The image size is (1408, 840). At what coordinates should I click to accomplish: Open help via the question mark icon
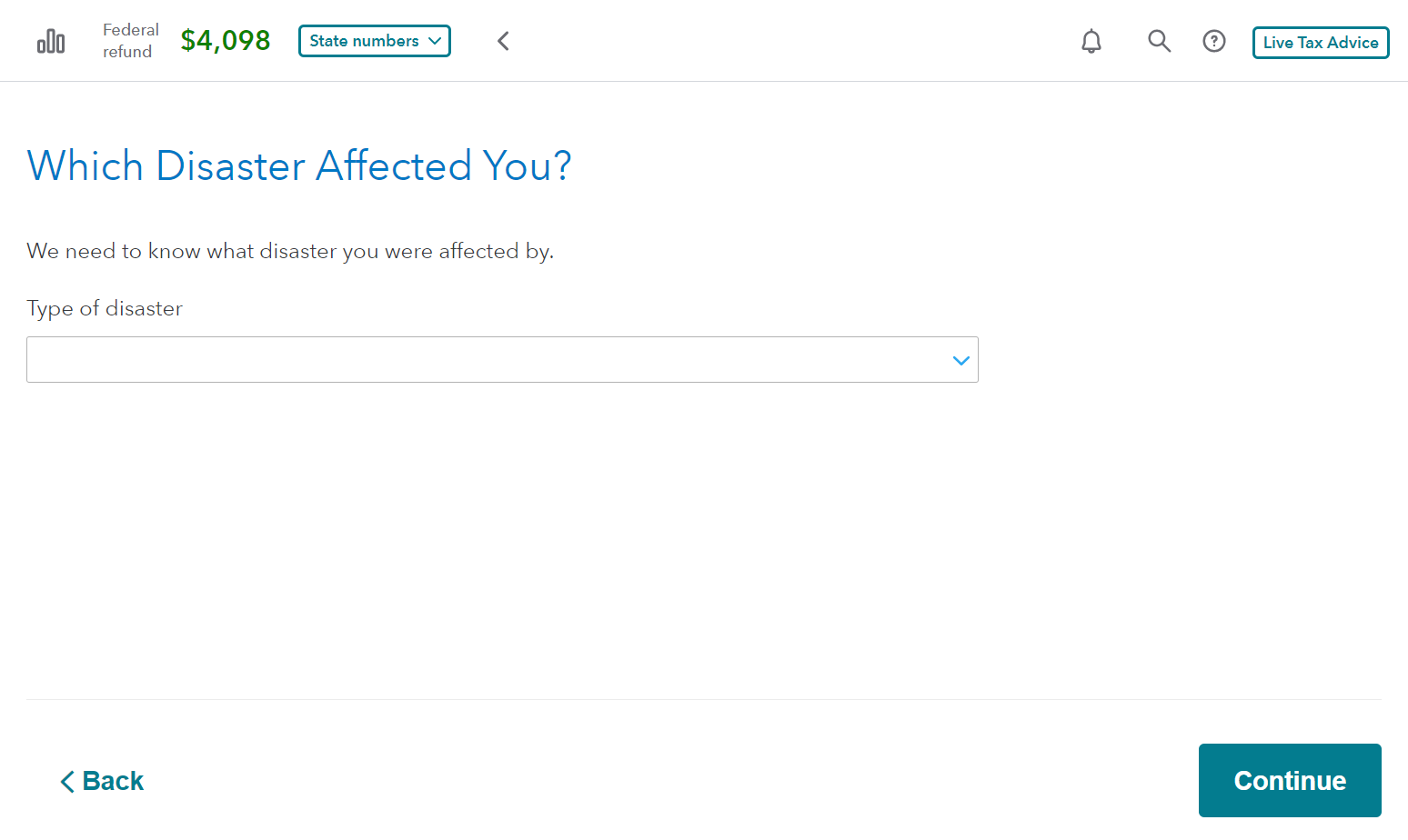[1214, 41]
